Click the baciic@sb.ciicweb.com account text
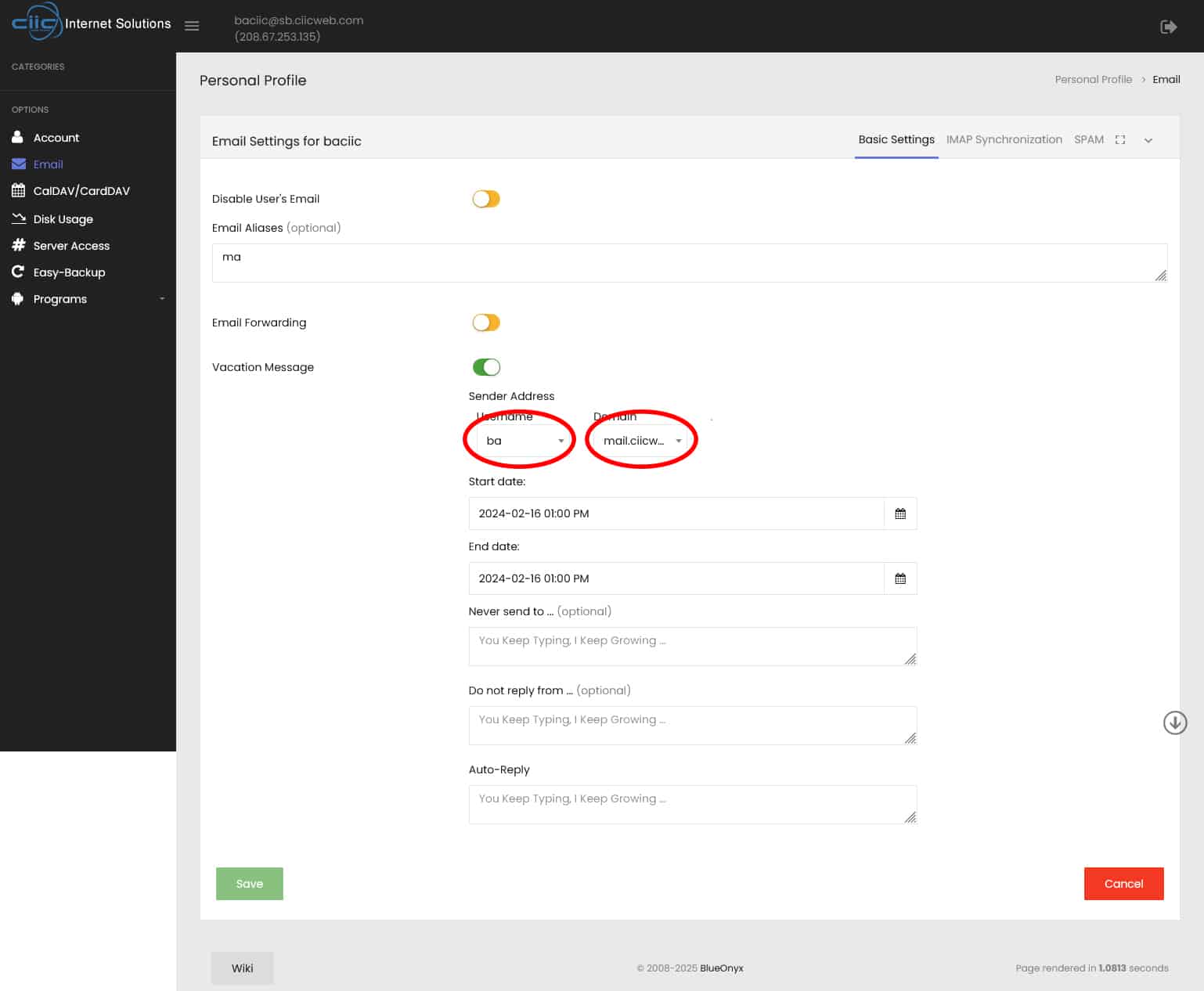Viewport: 1204px width, 991px height. [299, 20]
